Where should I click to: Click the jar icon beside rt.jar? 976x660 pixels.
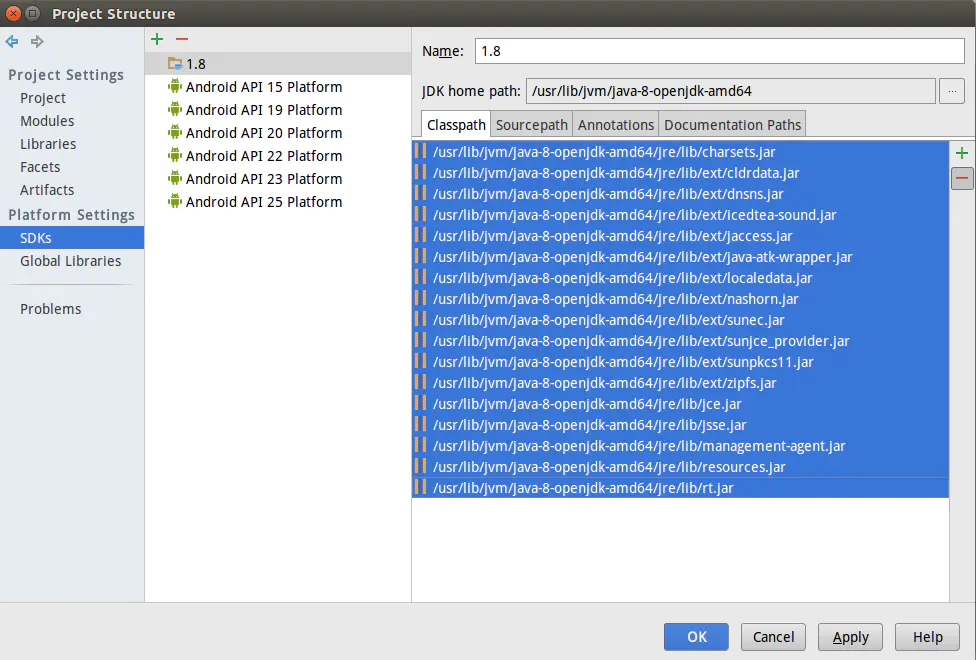coord(421,488)
